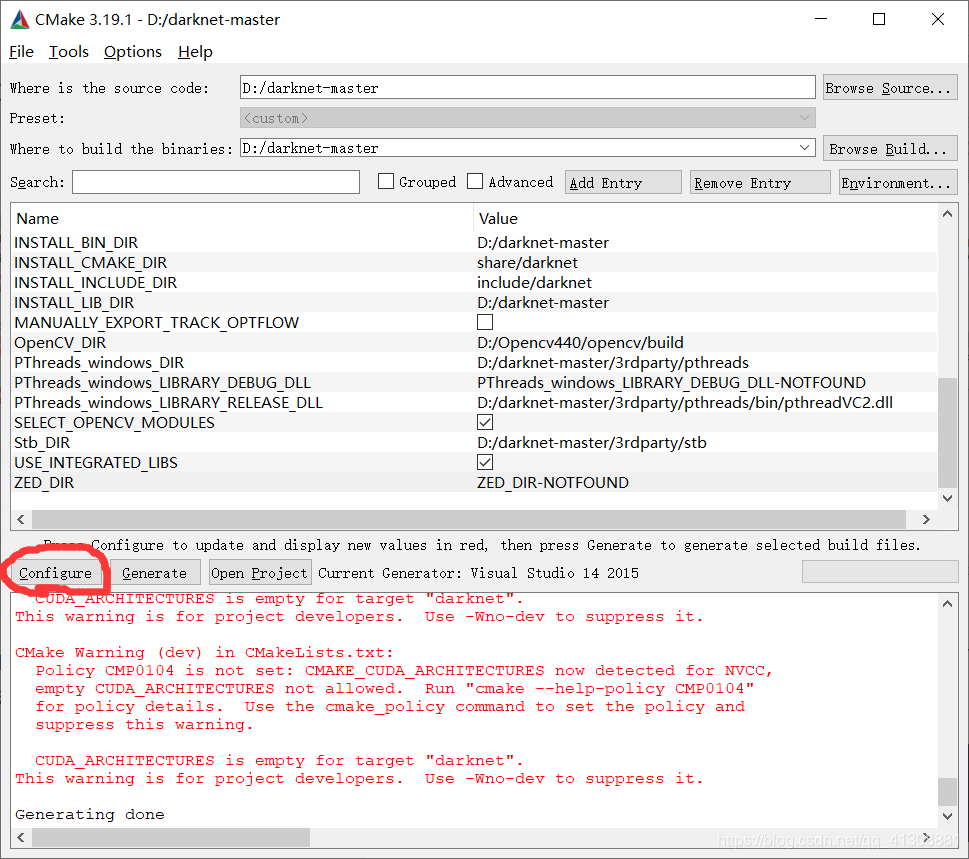Viewport: 969px width, 859px height.
Task: Click output log horizontal scrollbar thumb
Action: coord(171,837)
